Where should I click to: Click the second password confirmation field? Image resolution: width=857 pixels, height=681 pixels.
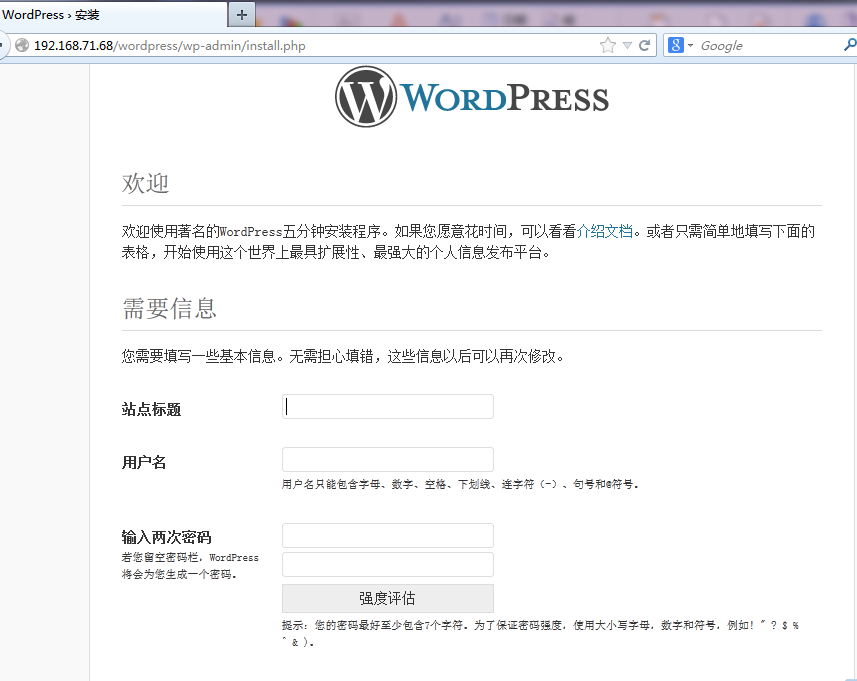388,565
